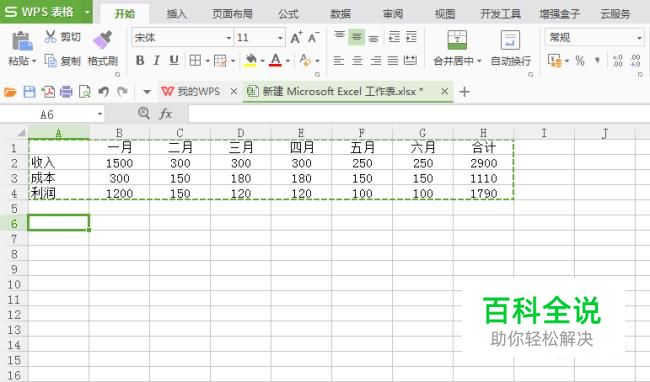Select the Format Painter brush

point(102,40)
